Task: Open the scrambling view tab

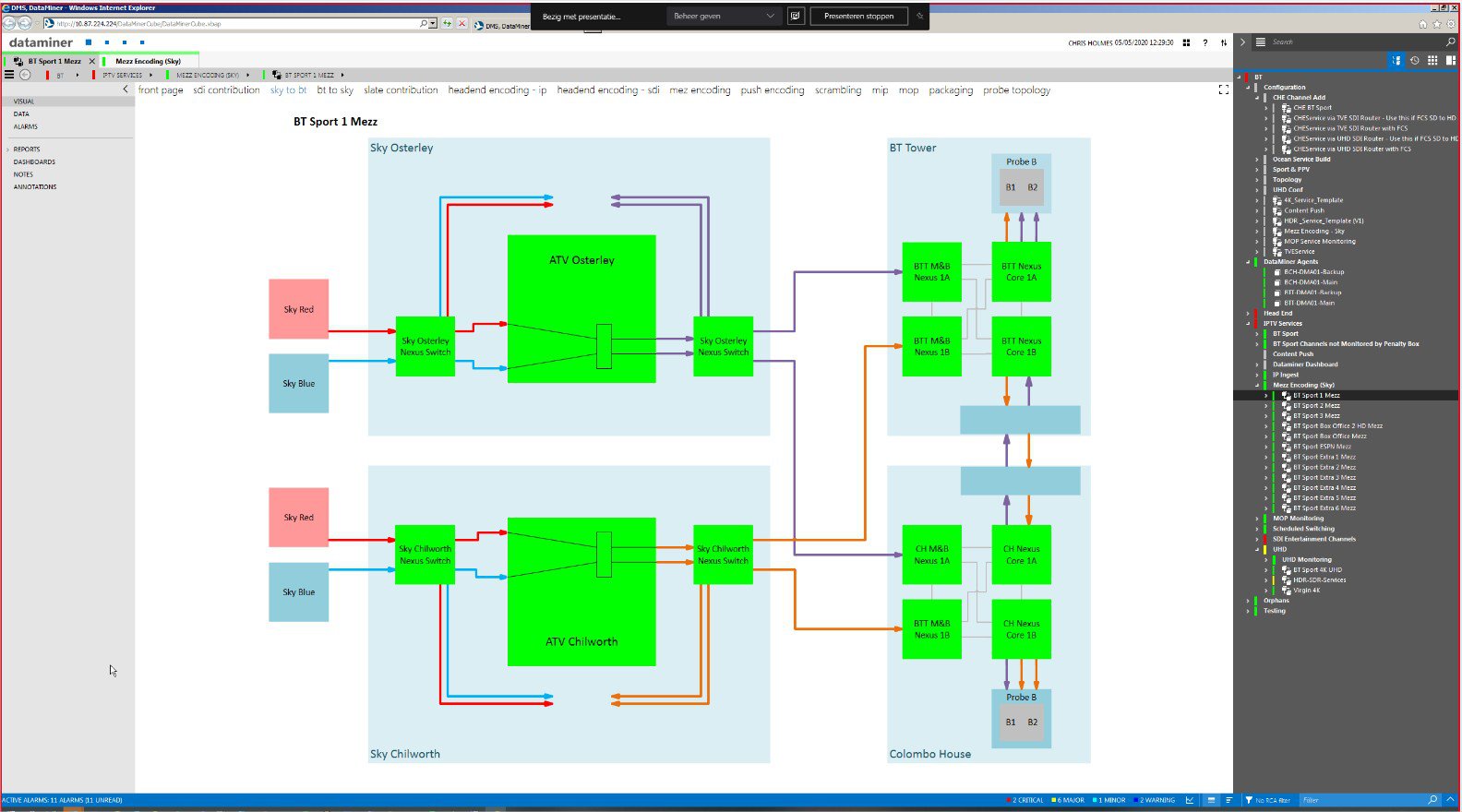Action: pyautogui.click(x=838, y=90)
